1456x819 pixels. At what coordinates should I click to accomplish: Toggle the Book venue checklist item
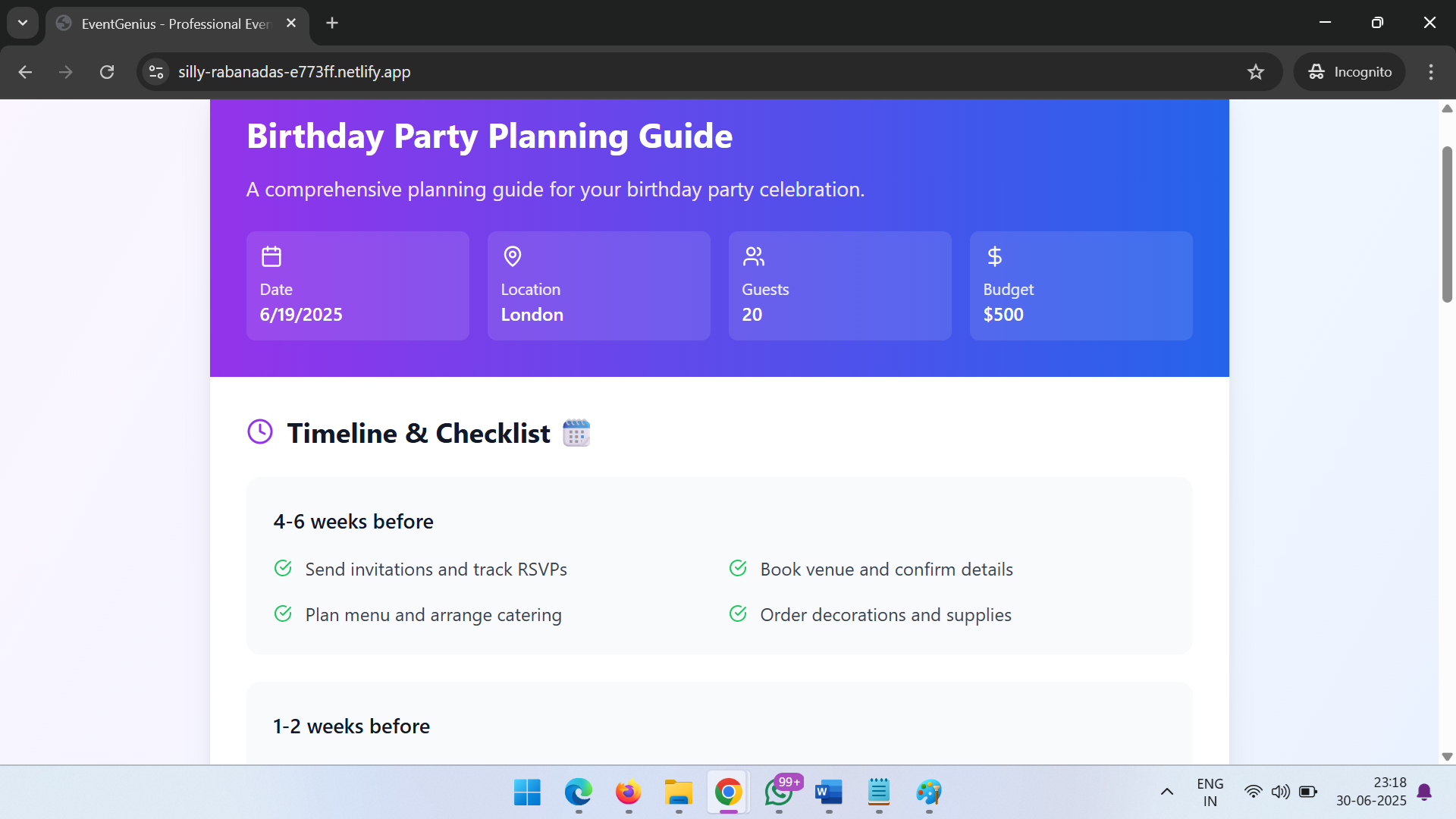(x=738, y=569)
